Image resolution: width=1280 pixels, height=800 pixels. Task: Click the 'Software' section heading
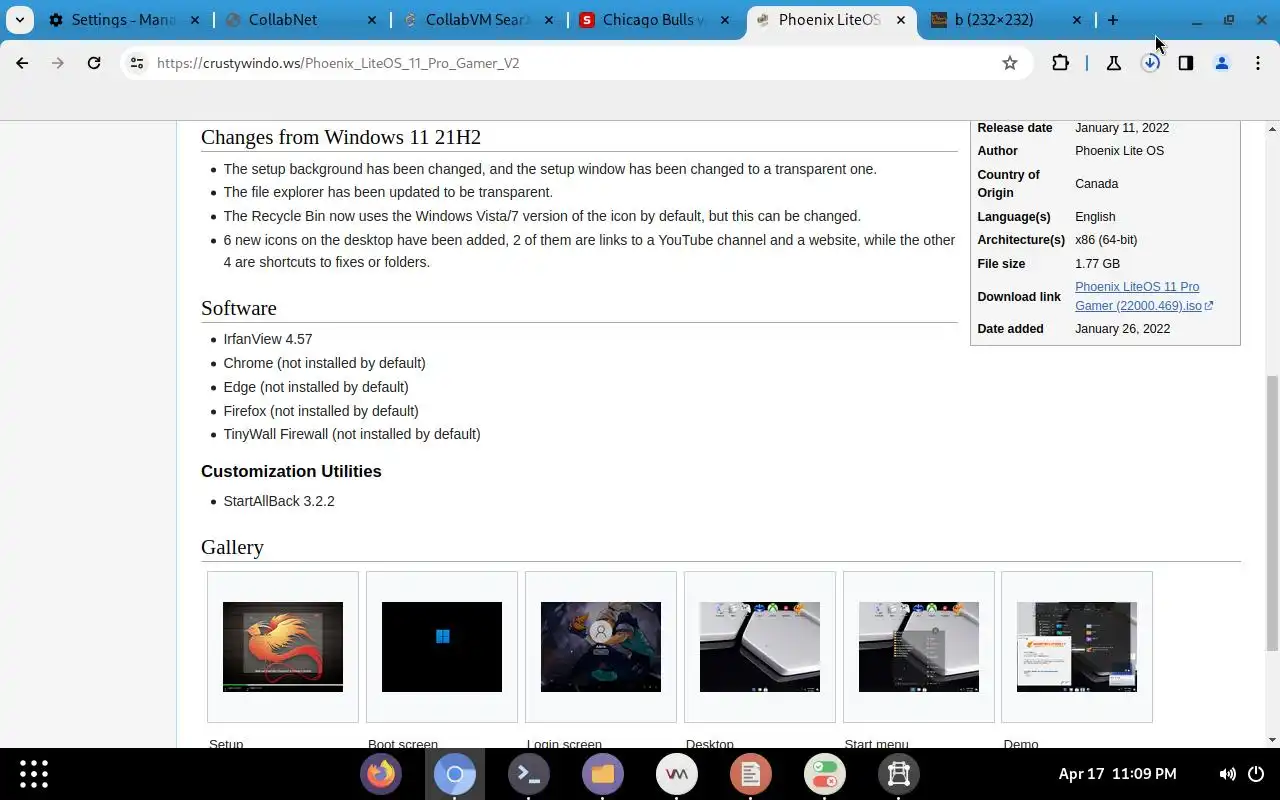(x=239, y=308)
